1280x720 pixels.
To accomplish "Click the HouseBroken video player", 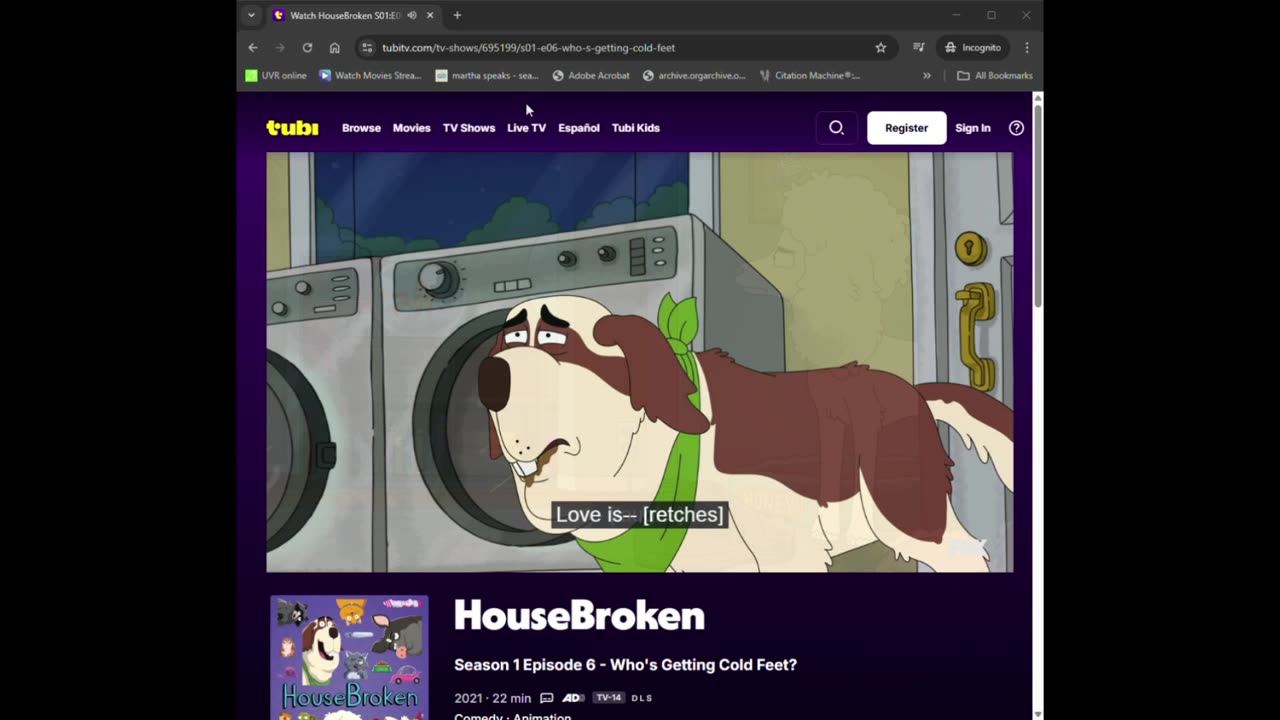I will pos(640,362).
